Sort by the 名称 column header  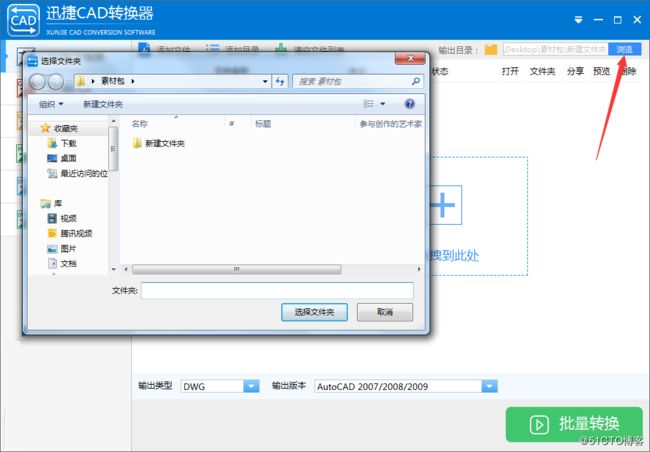pyautogui.click(x=139, y=124)
